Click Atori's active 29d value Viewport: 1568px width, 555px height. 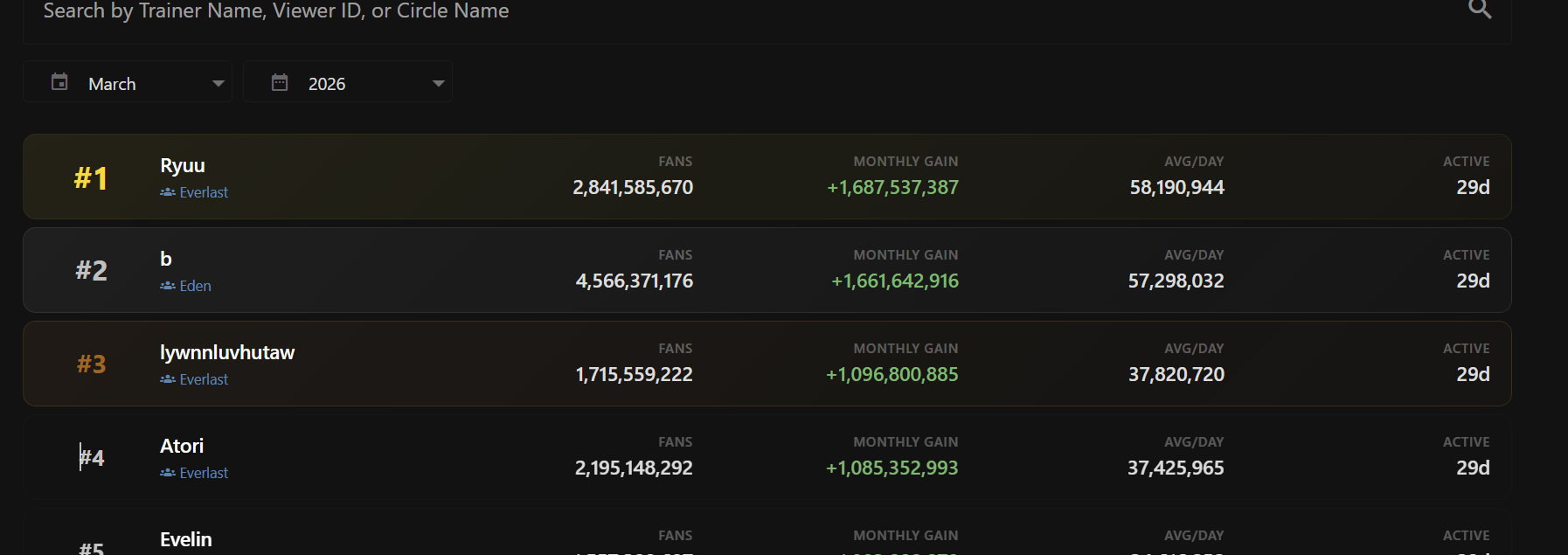point(1473,468)
